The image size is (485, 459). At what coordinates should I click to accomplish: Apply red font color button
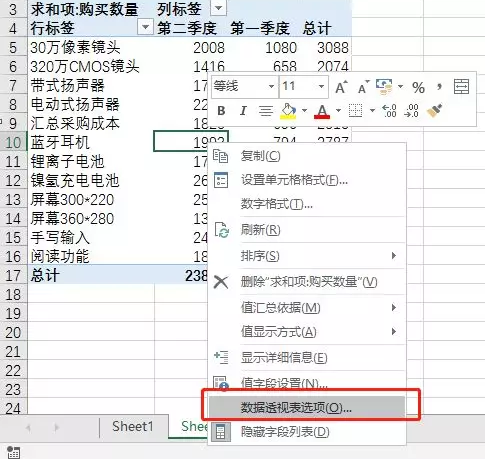tap(322, 111)
